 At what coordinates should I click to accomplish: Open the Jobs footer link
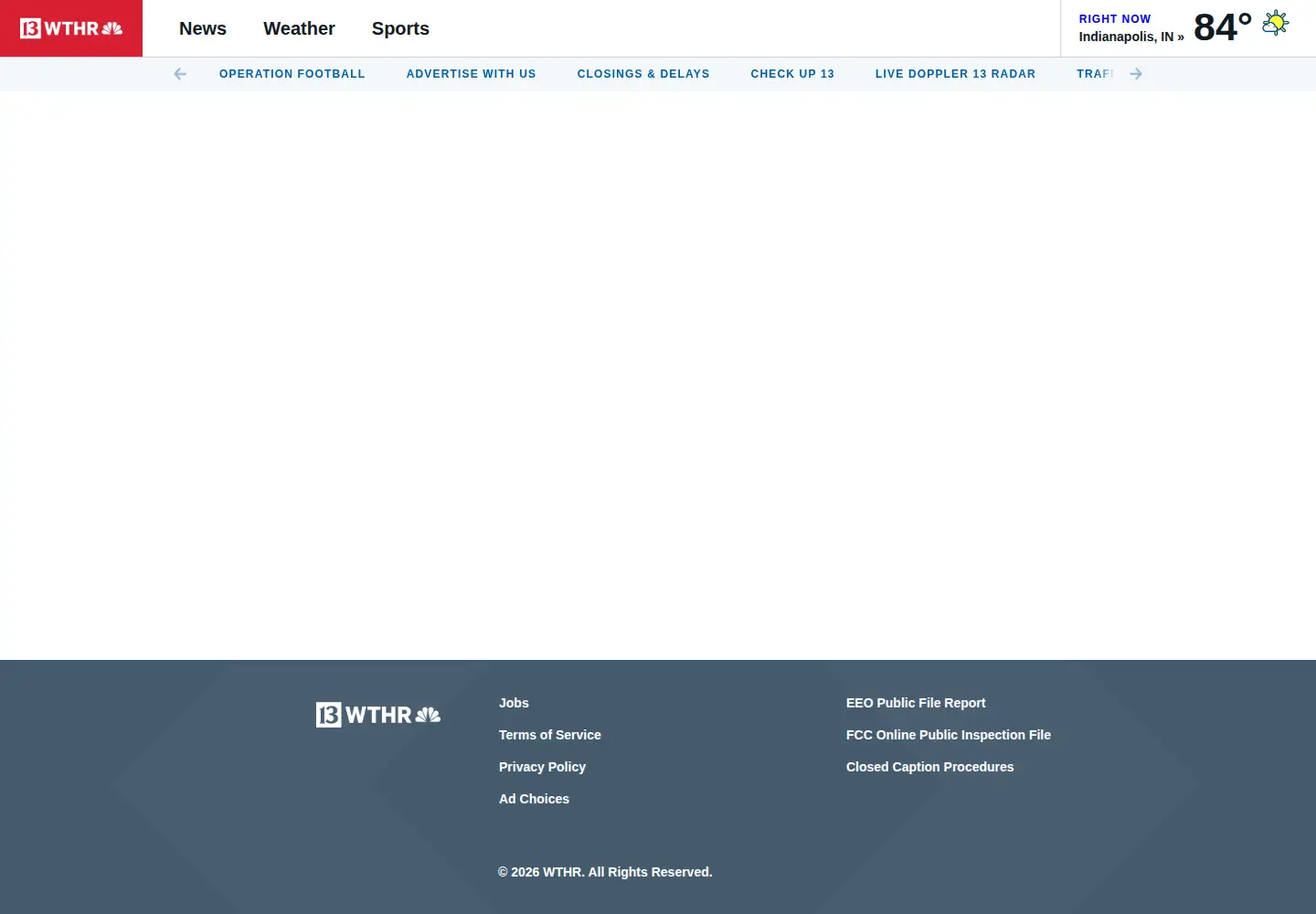coord(514,703)
